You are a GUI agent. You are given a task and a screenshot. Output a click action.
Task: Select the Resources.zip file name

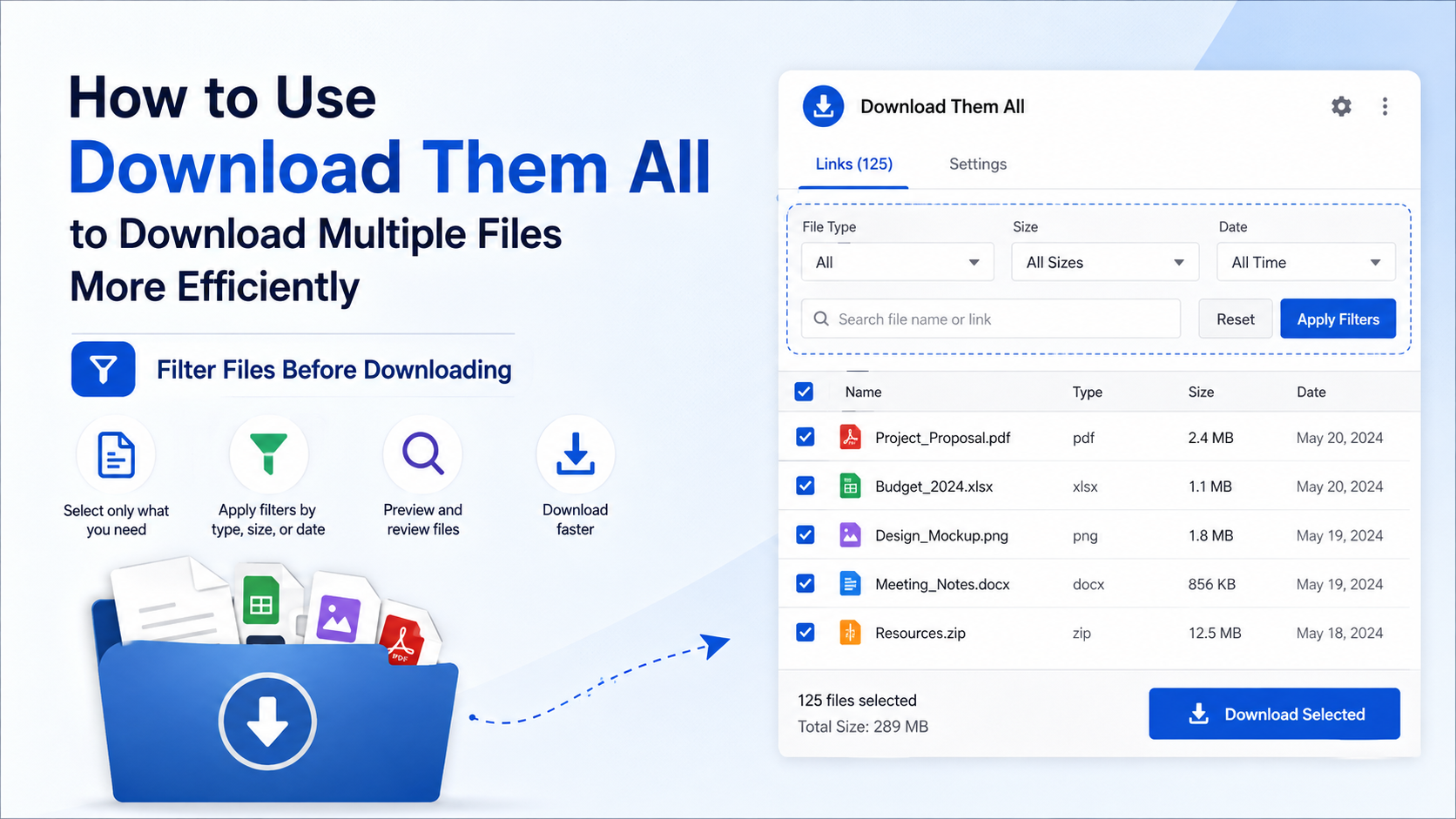click(x=920, y=632)
